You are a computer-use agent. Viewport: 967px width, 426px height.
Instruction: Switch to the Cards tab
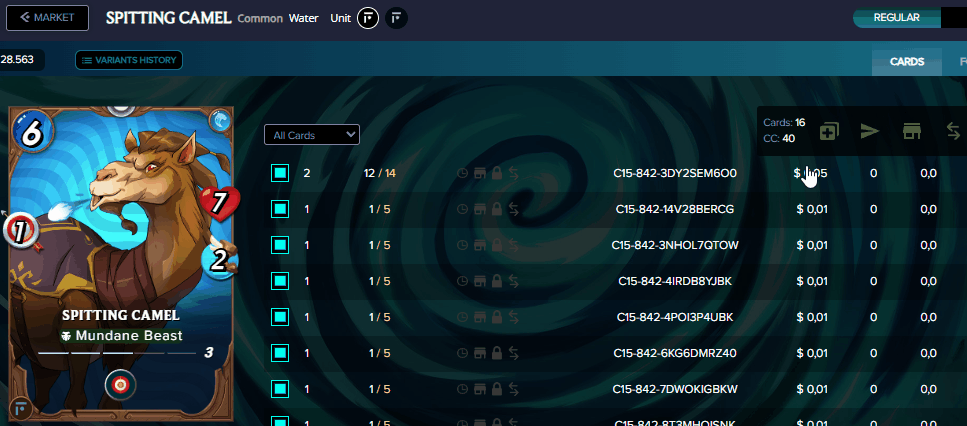point(907,62)
